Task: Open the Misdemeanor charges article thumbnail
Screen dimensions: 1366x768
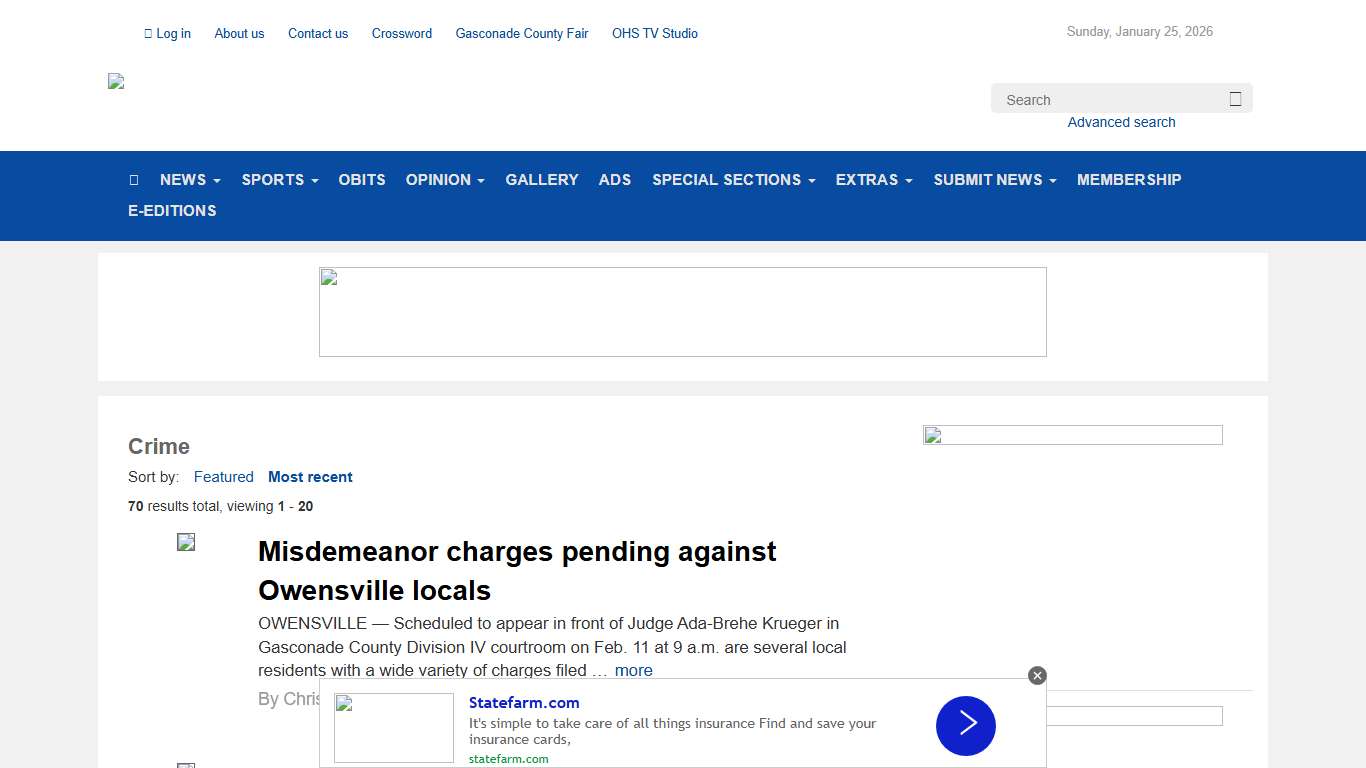Action: (x=186, y=542)
